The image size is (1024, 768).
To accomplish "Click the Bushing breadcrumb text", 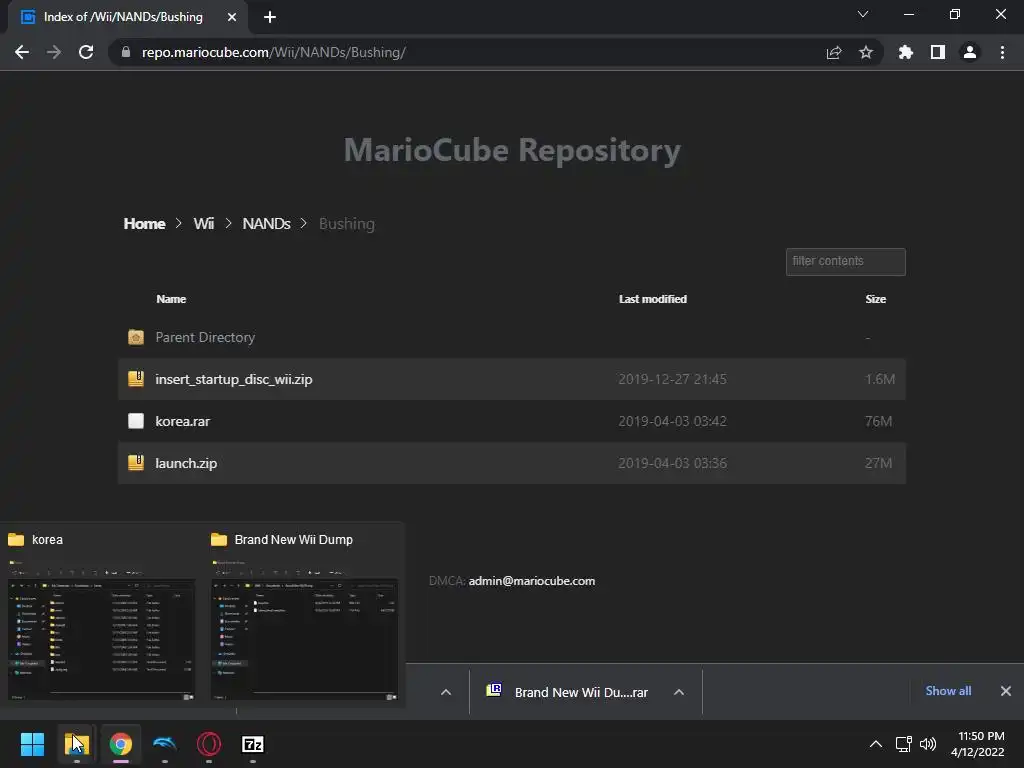I will (x=347, y=224).
